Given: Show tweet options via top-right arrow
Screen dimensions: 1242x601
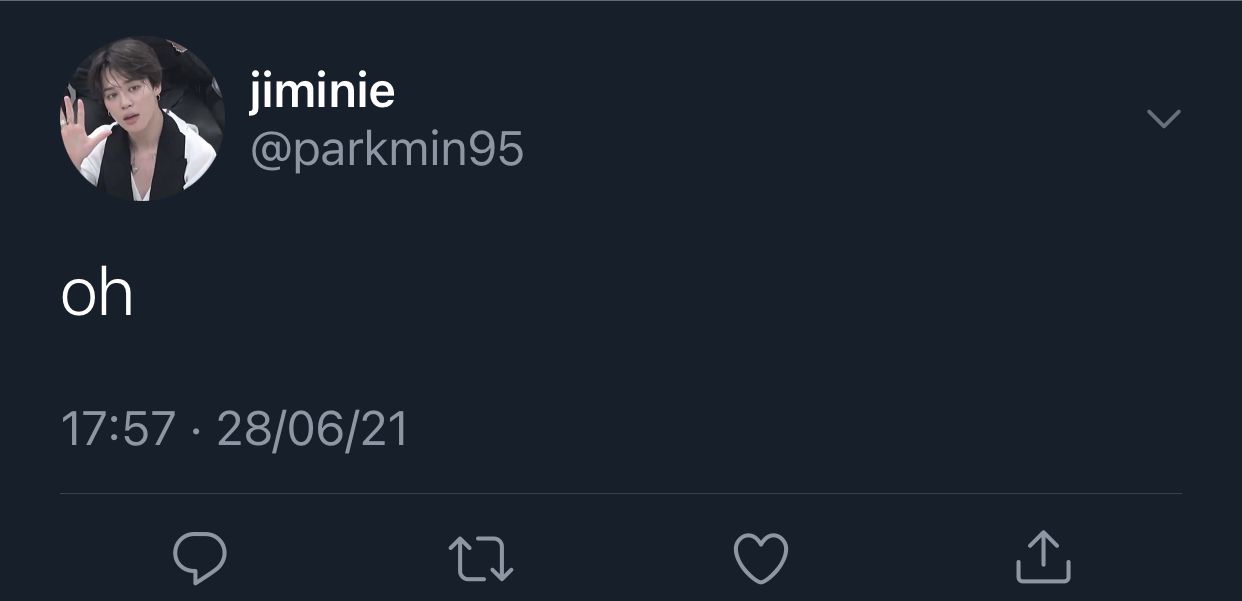Looking at the screenshot, I should coord(1163,119).
